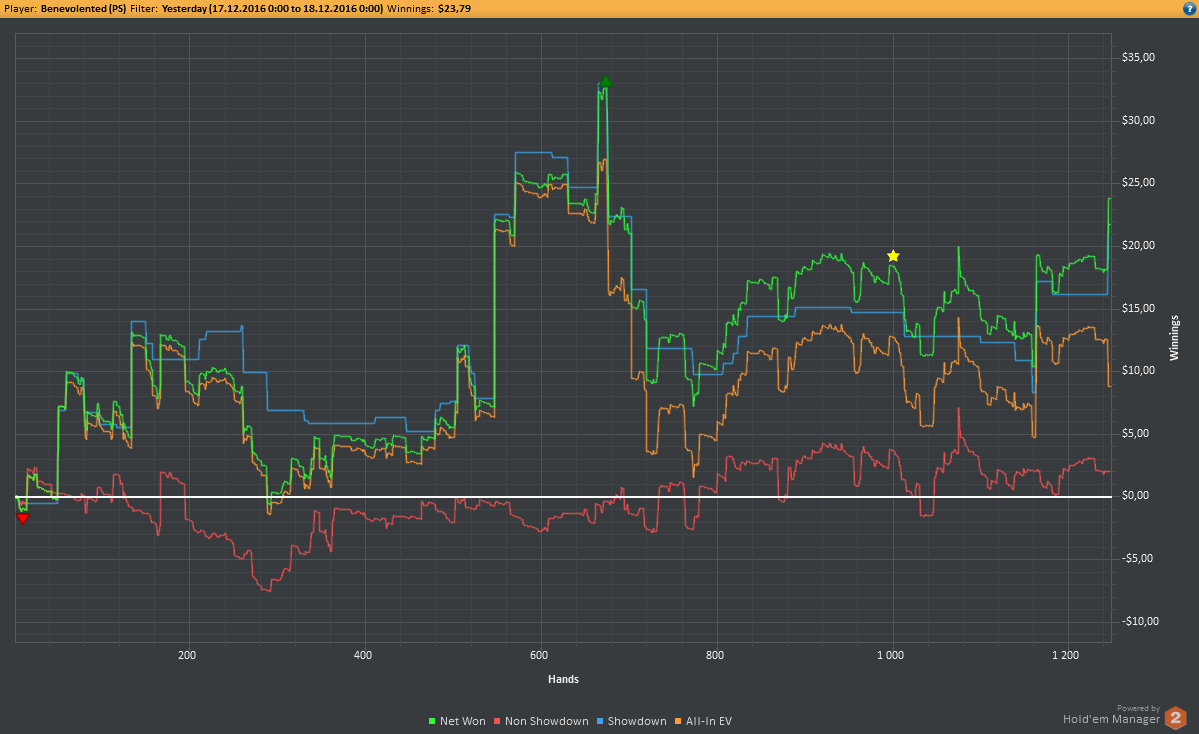Click the Hold'em Manager 2 logo icon
This screenshot has width=1199, height=734.
pos(1176,718)
